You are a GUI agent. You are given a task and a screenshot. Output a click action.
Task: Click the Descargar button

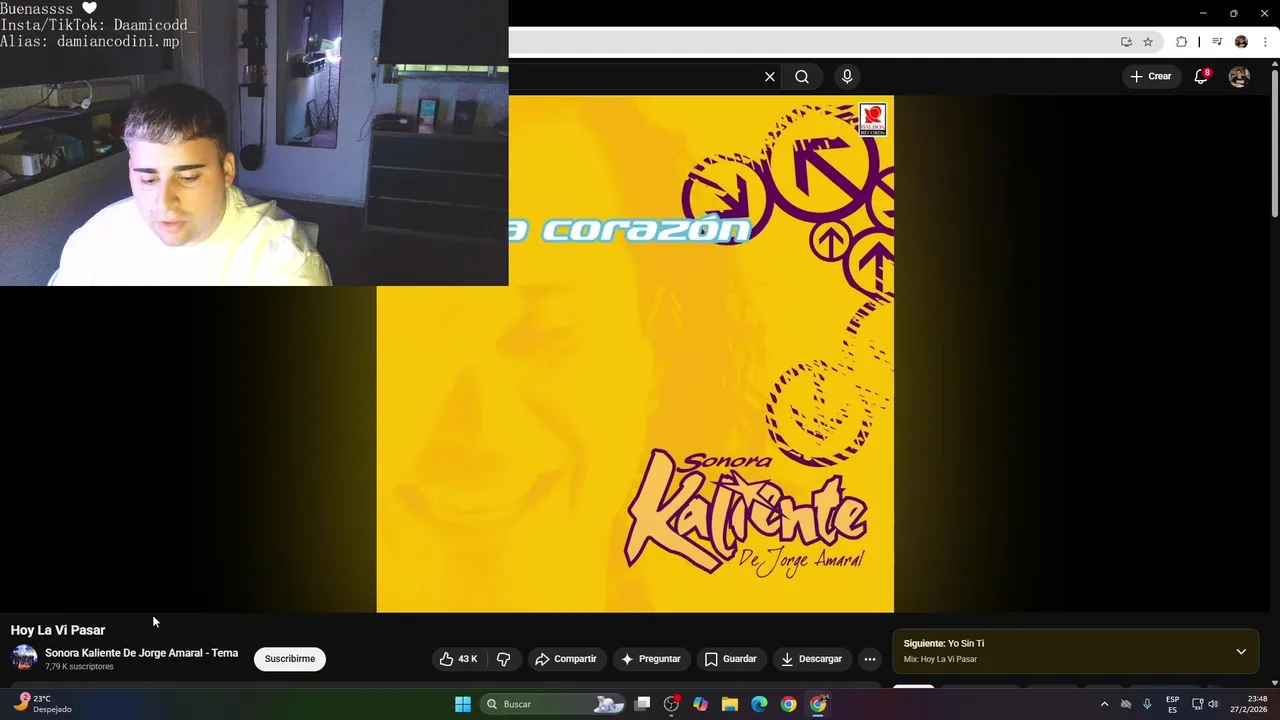812,659
